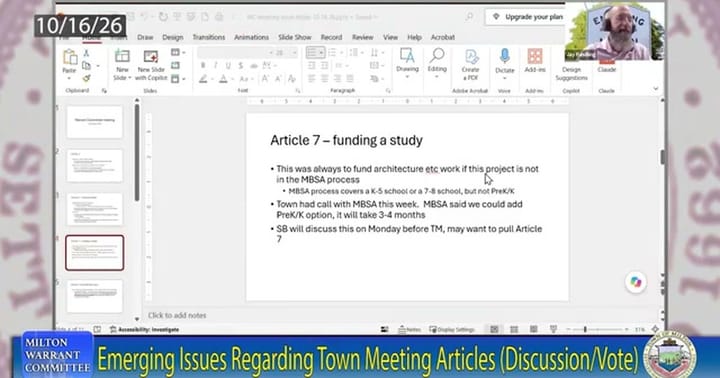Open Display Settings in status bar
This screenshot has height=378, width=720.
click(x=452, y=329)
